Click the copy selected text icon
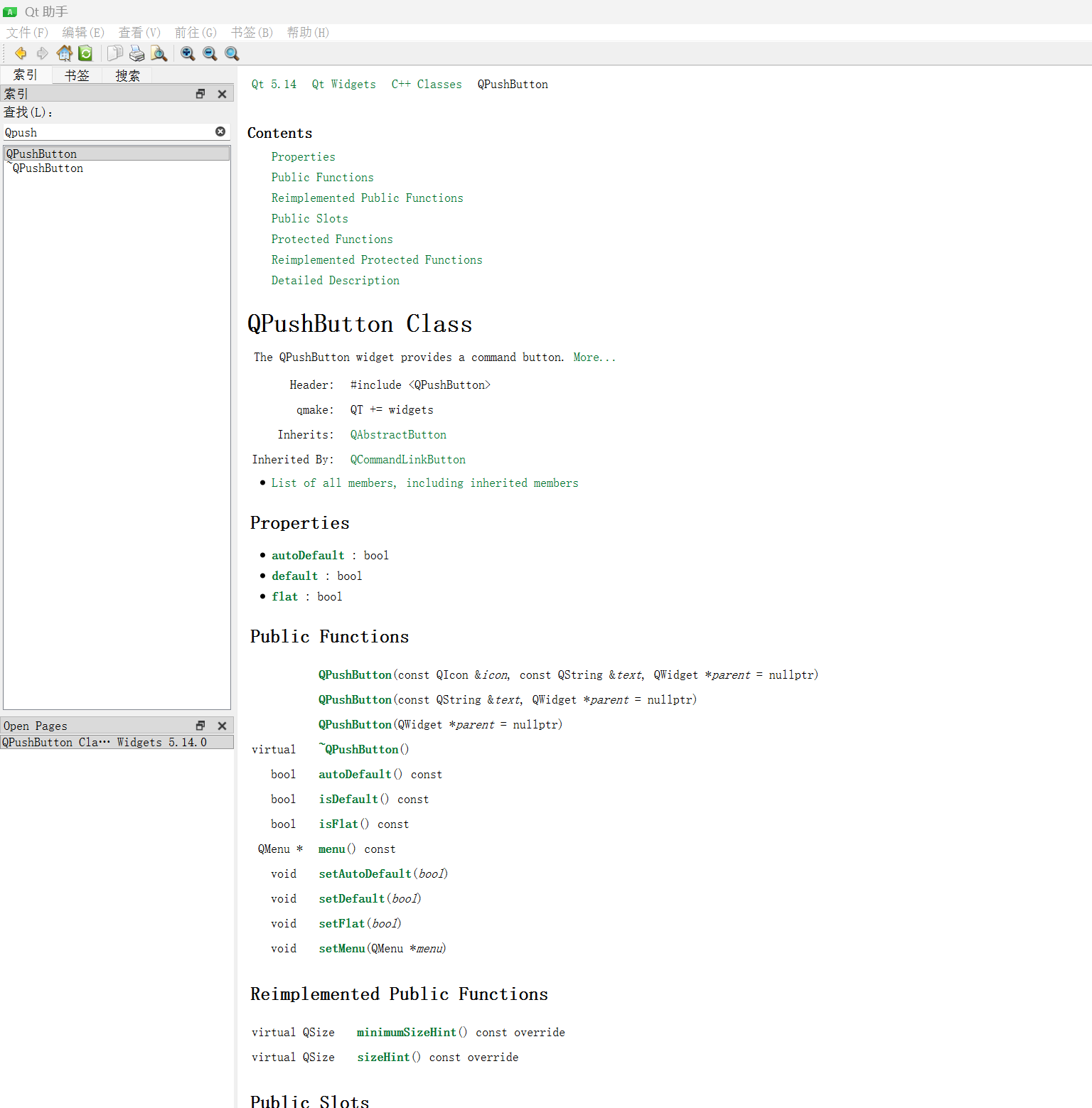The width and height of the screenshot is (1092, 1108). point(115,53)
